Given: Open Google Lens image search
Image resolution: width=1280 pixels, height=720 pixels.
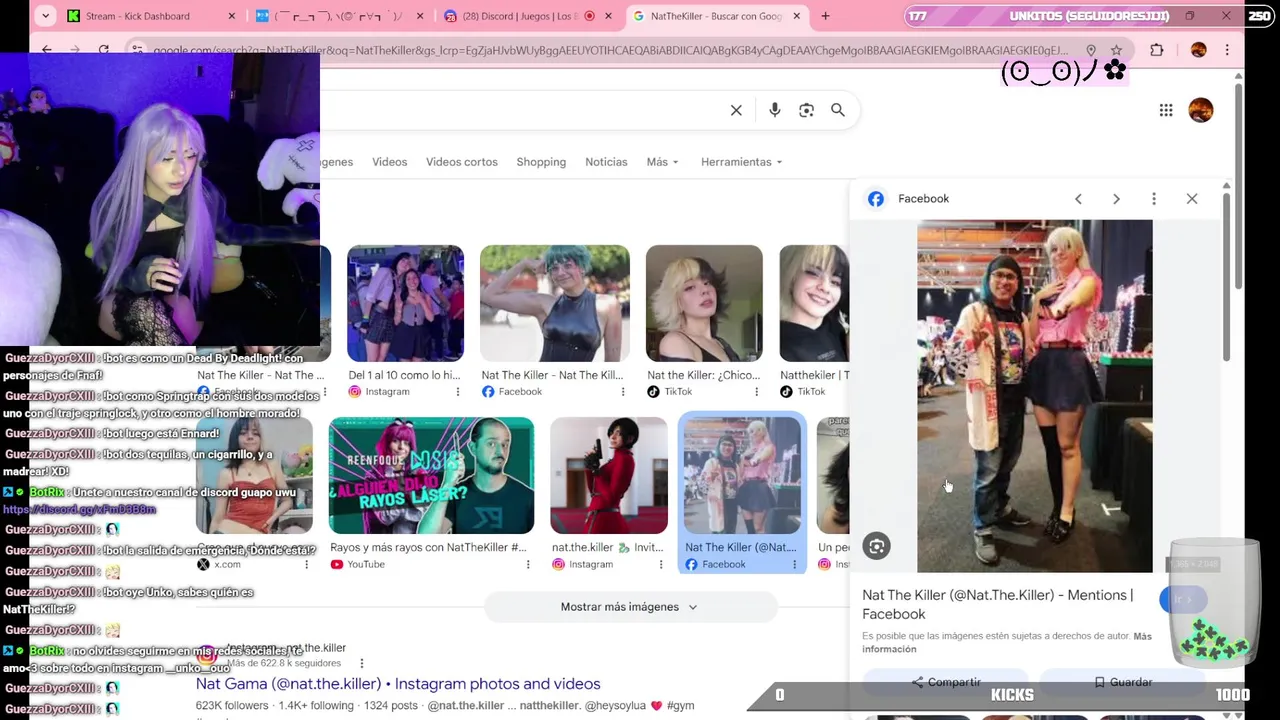Looking at the screenshot, I should pos(806,110).
